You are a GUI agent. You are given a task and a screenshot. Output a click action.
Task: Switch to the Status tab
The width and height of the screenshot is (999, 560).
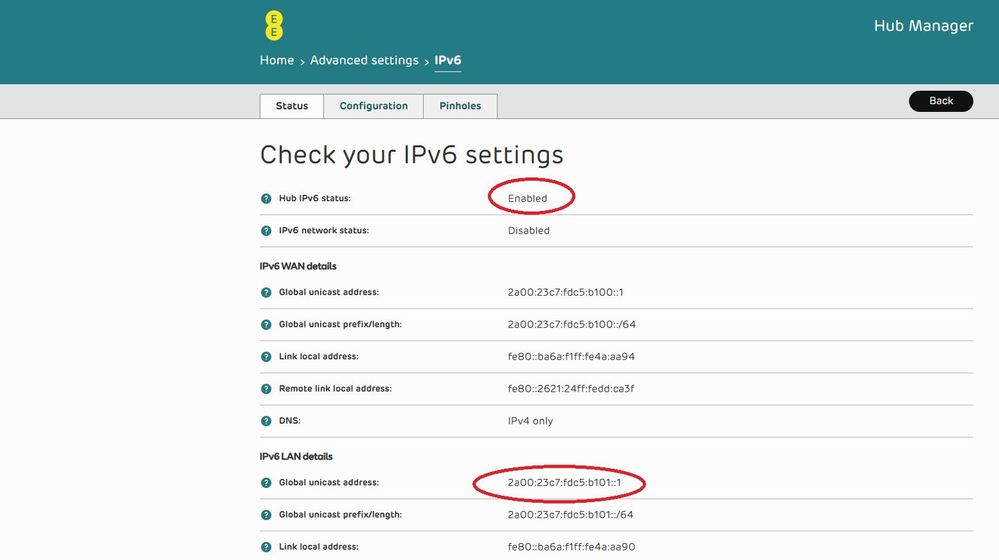pos(292,106)
